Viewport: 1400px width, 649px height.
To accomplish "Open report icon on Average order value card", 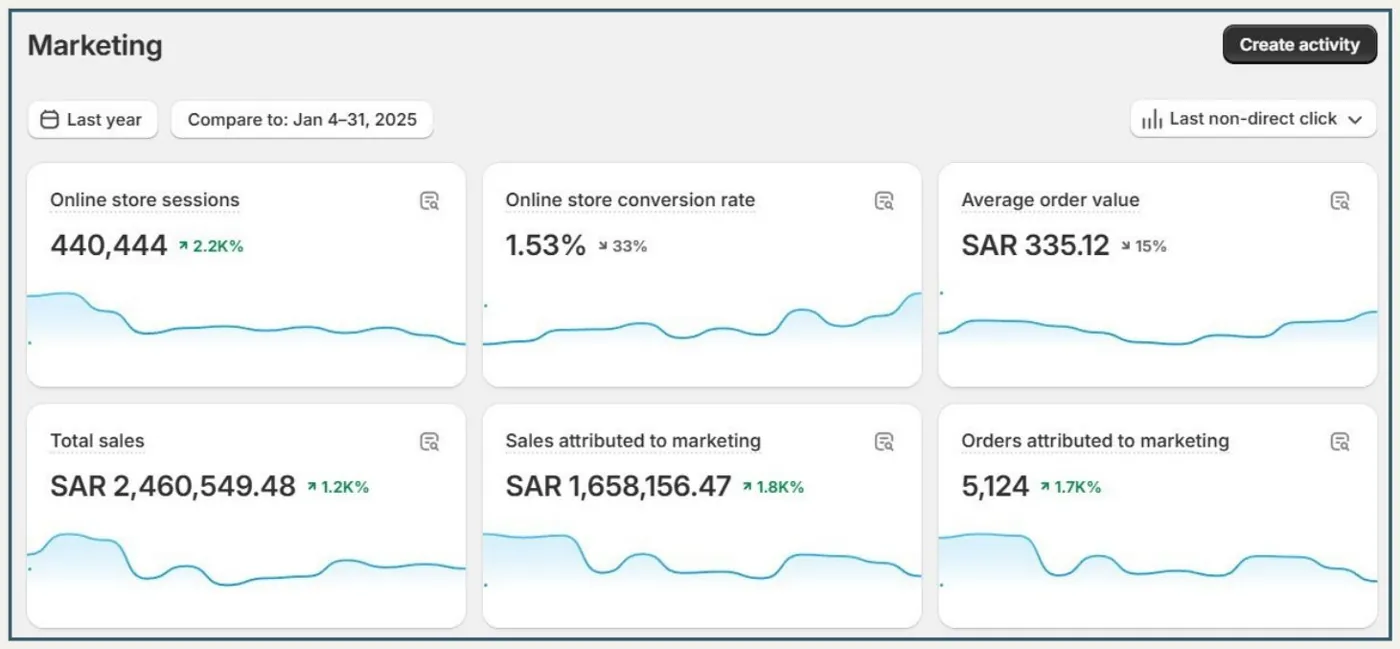I will (x=1340, y=201).
